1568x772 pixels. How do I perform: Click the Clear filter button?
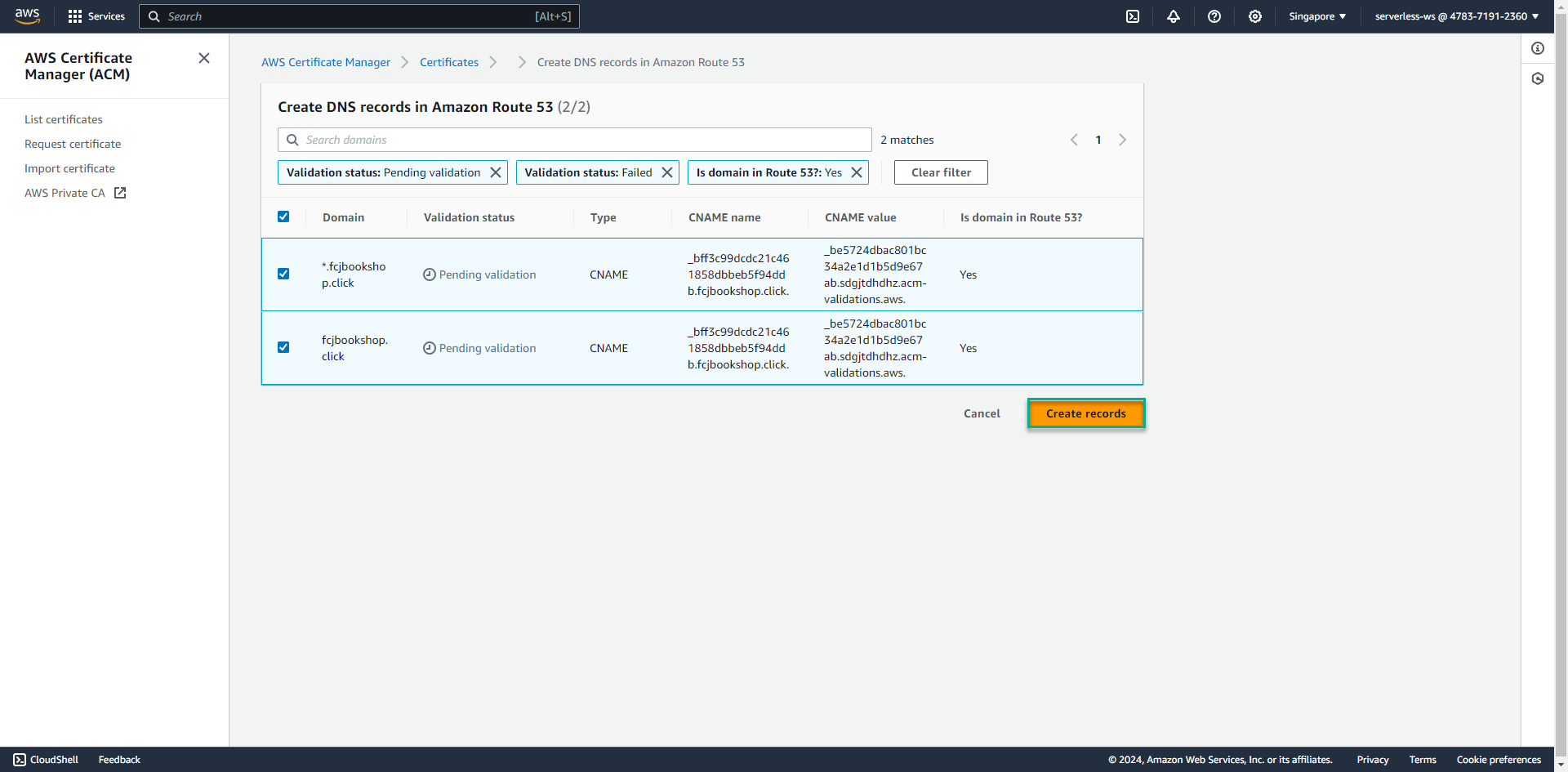point(941,172)
